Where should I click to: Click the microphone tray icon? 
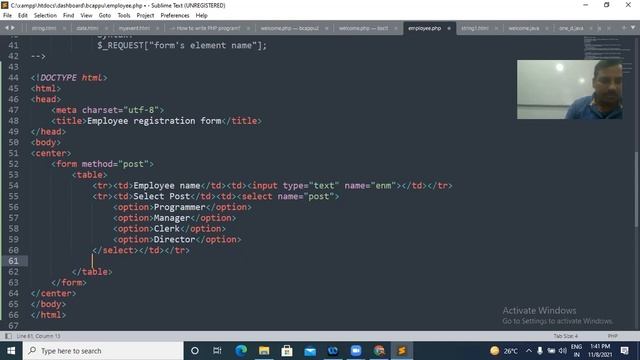pos(540,351)
